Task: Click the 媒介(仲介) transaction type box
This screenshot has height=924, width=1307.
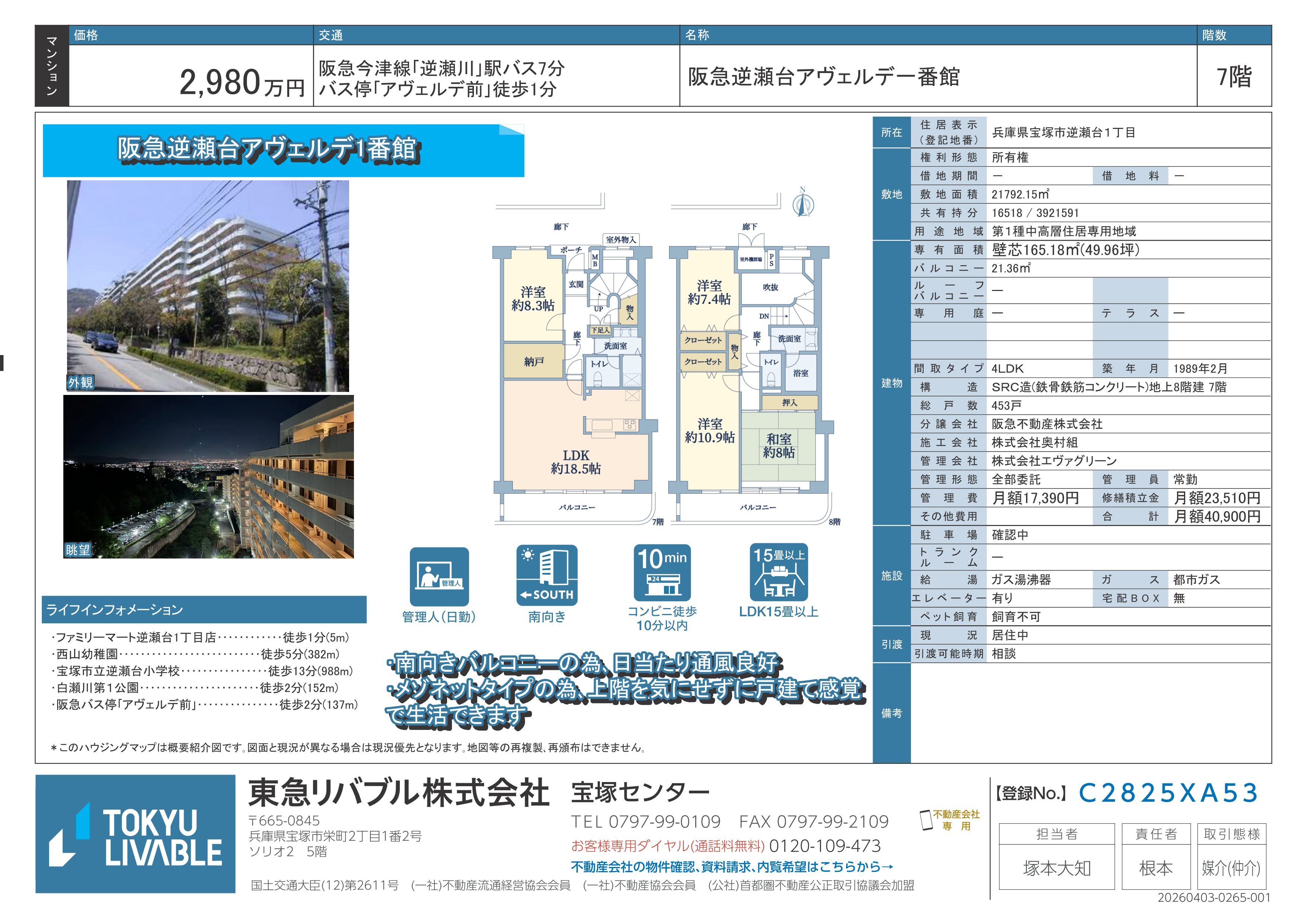Action: [x=1231, y=868]
